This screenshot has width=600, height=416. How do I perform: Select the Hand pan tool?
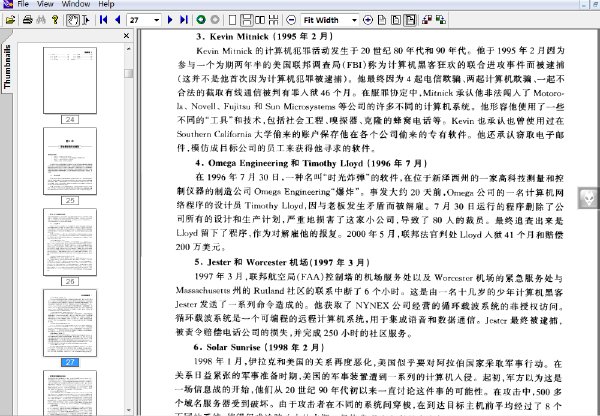pos(72,20)
